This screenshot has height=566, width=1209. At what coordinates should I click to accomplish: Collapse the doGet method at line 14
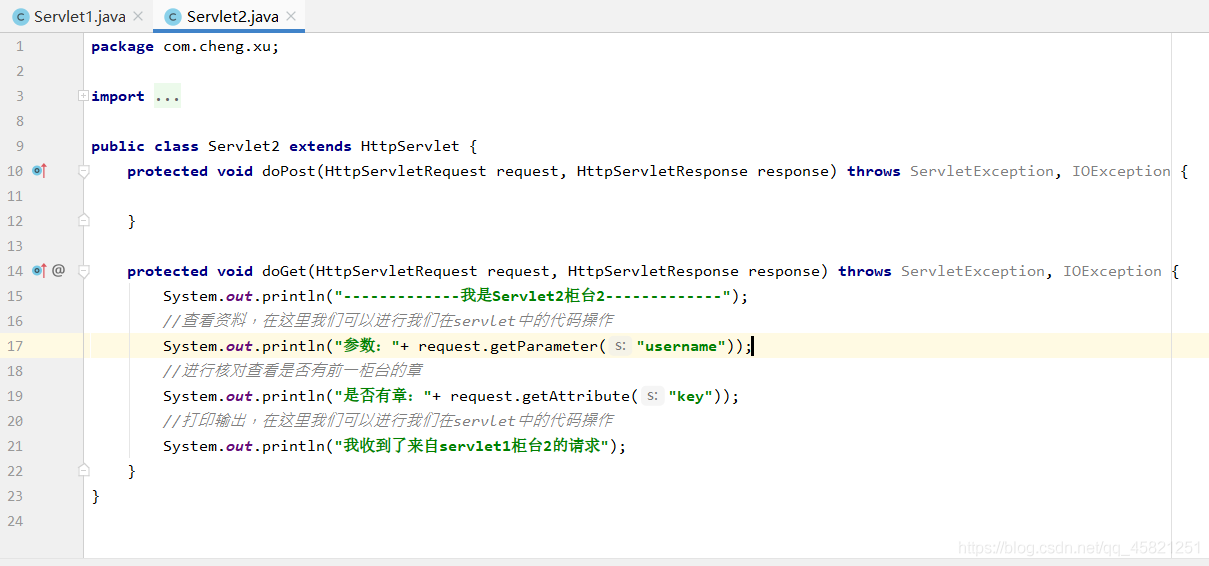(x=84, y=271)
